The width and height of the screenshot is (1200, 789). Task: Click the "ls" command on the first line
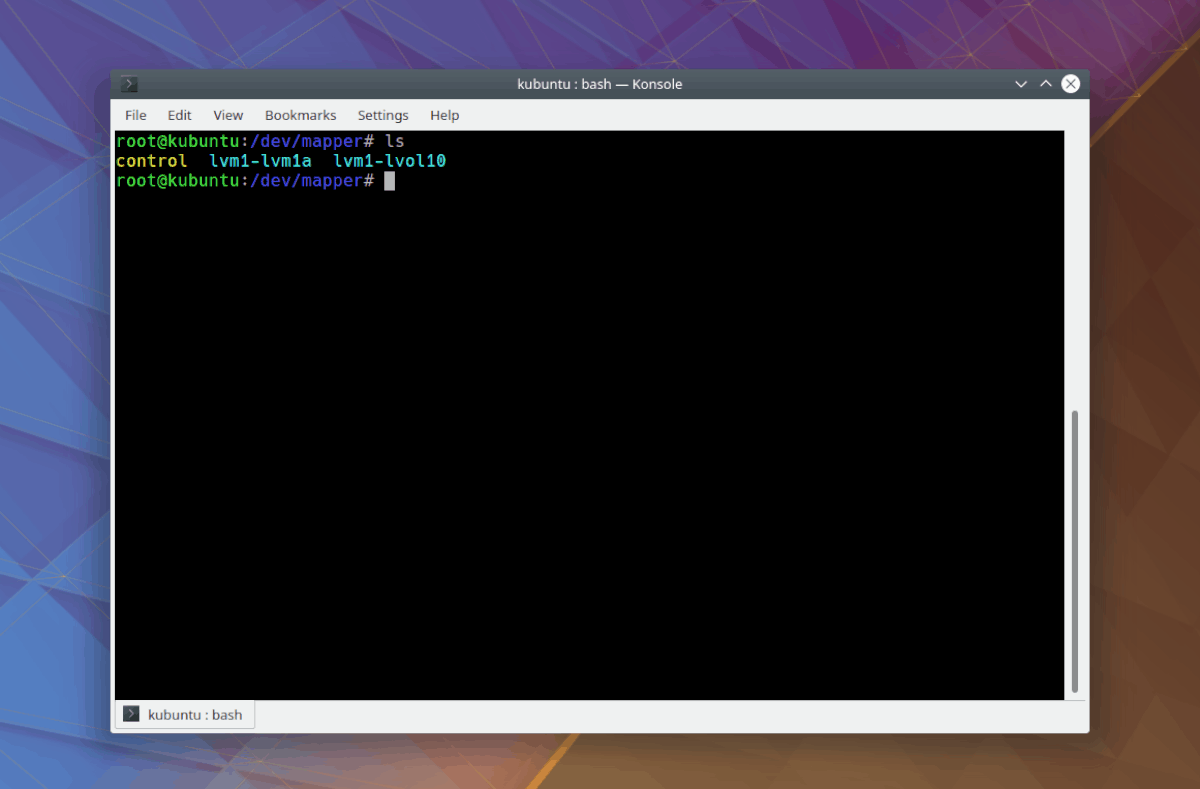(x=395, y=141)
